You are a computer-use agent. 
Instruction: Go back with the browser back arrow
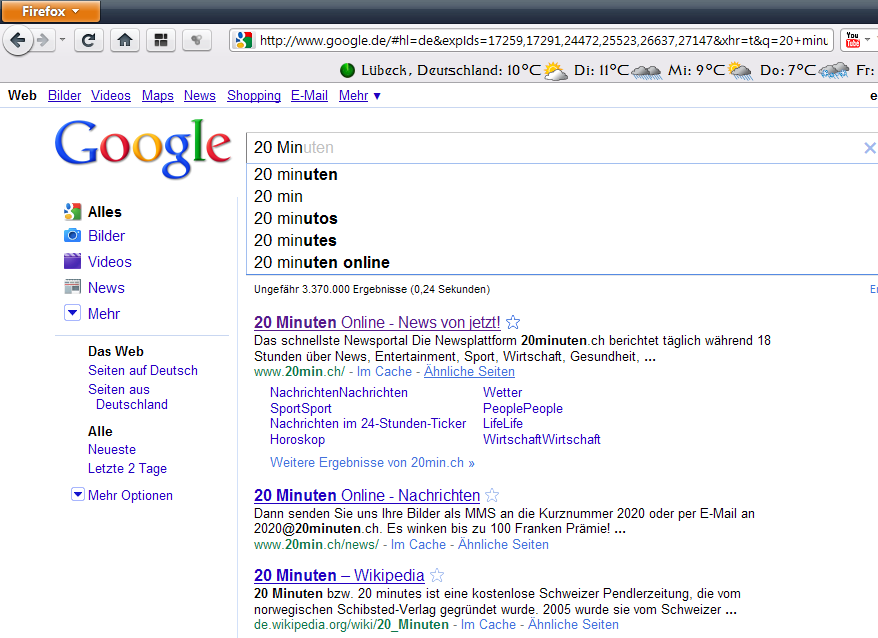coord(18,40)
